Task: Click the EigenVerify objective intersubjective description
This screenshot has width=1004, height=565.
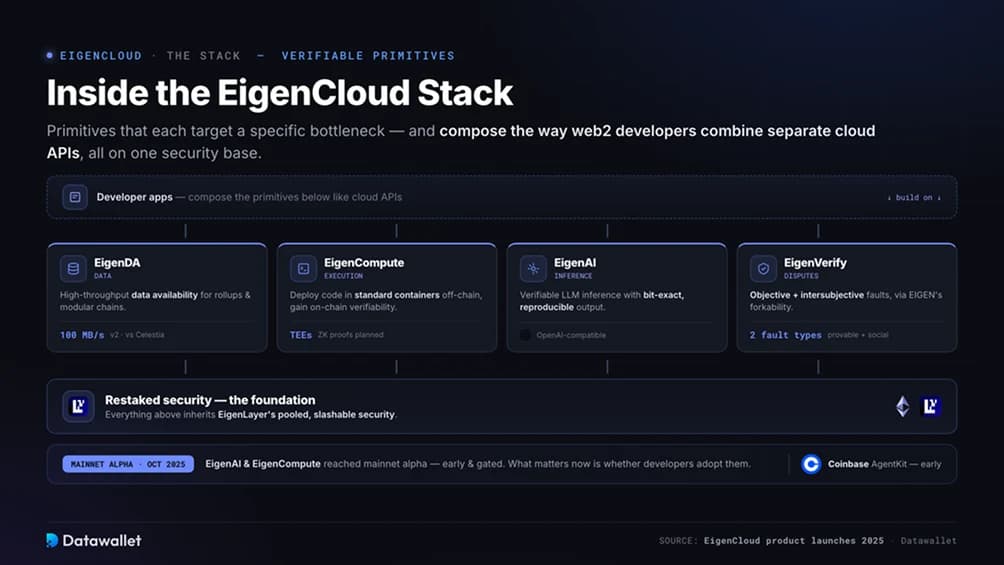Action: coord(846,301)
